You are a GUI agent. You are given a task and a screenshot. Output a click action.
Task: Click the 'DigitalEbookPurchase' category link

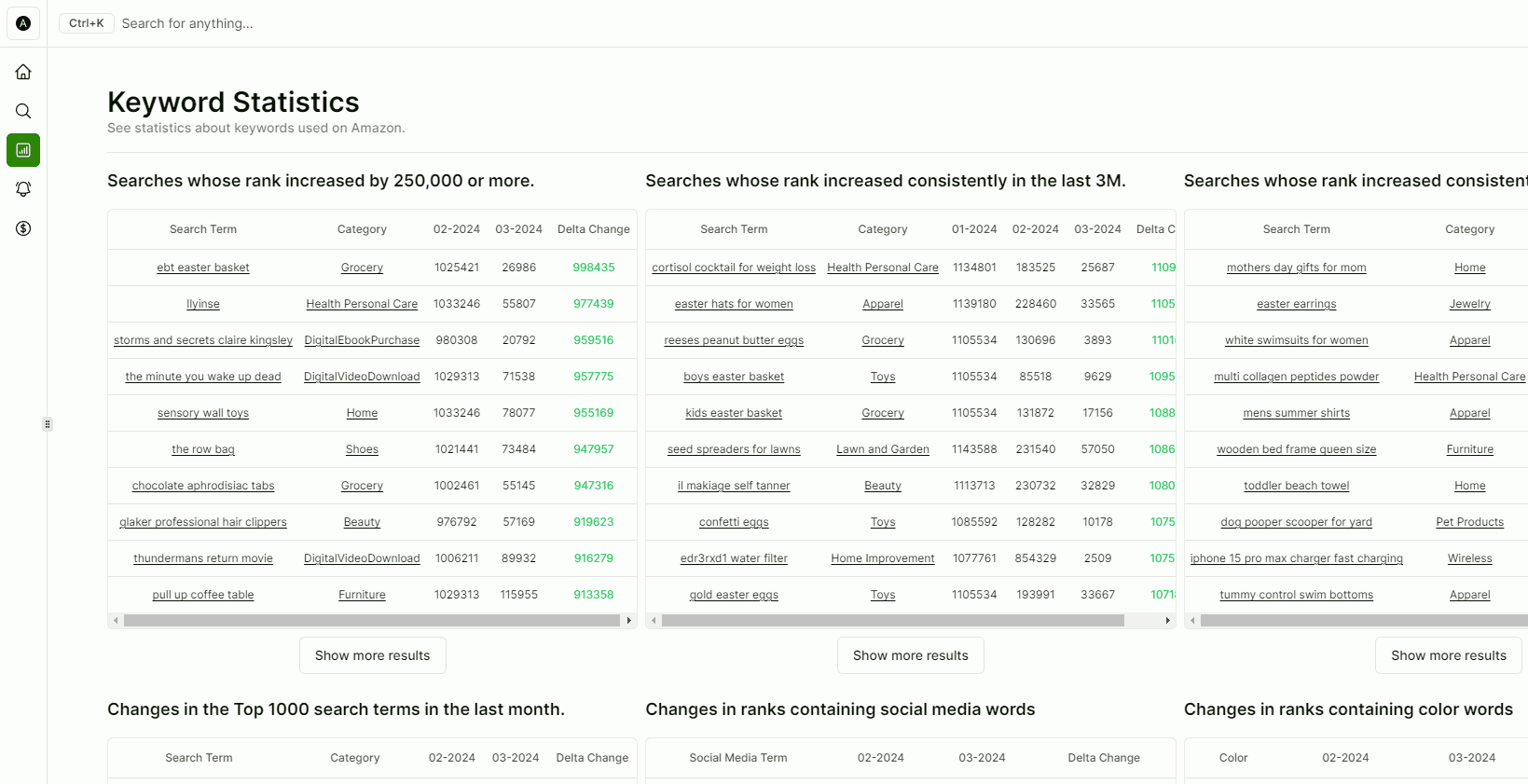pyautogui.click(x=362, y=340)
